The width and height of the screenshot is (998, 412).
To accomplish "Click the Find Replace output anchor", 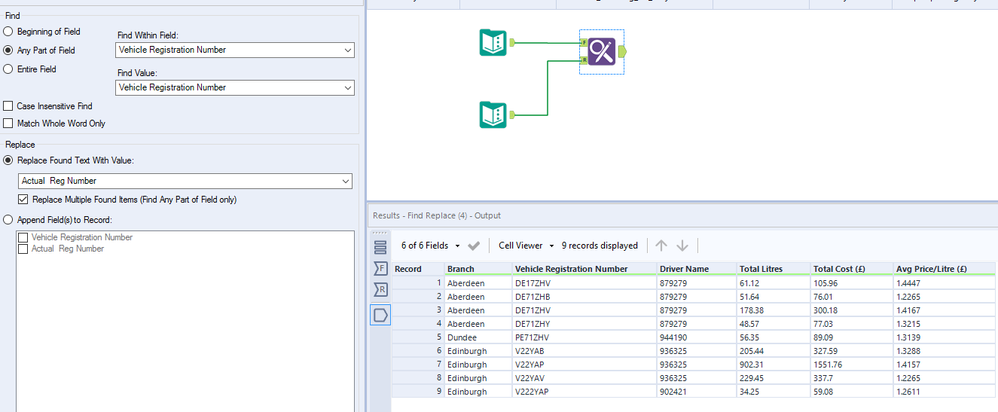I will [622, 51].
